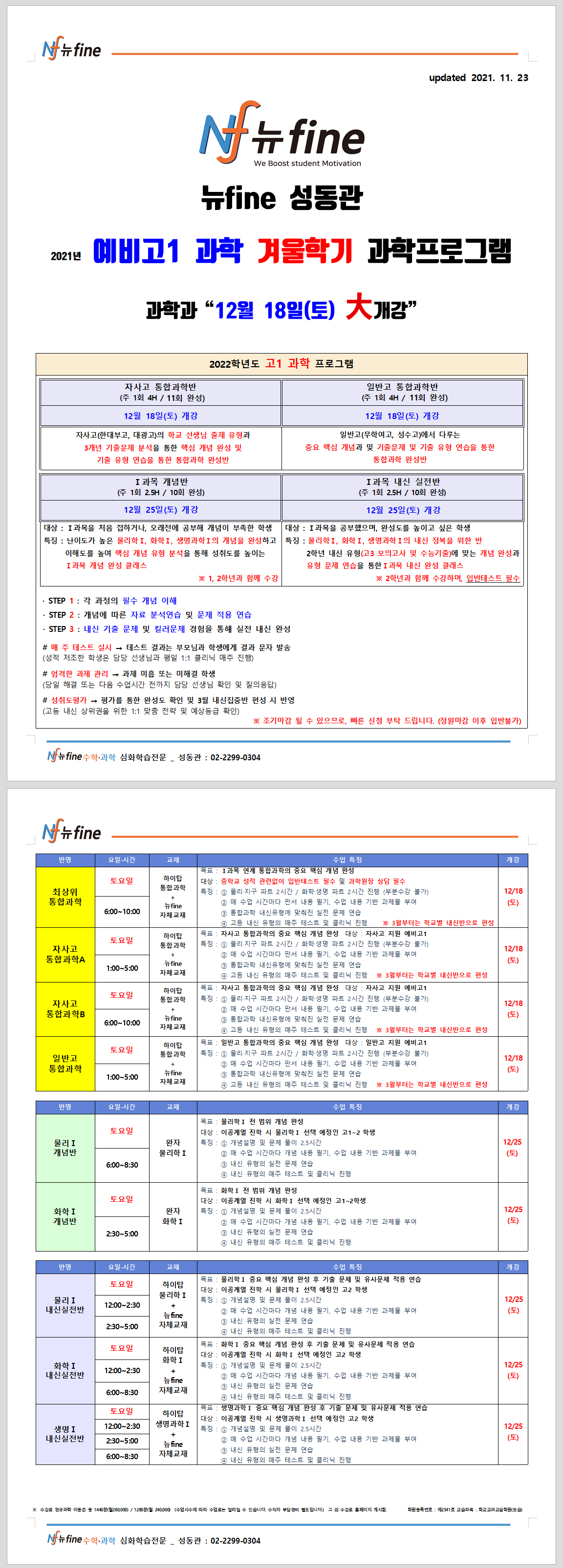
Task: Select the '일반고 통합과학반' header cell
Action: [403, 392]
